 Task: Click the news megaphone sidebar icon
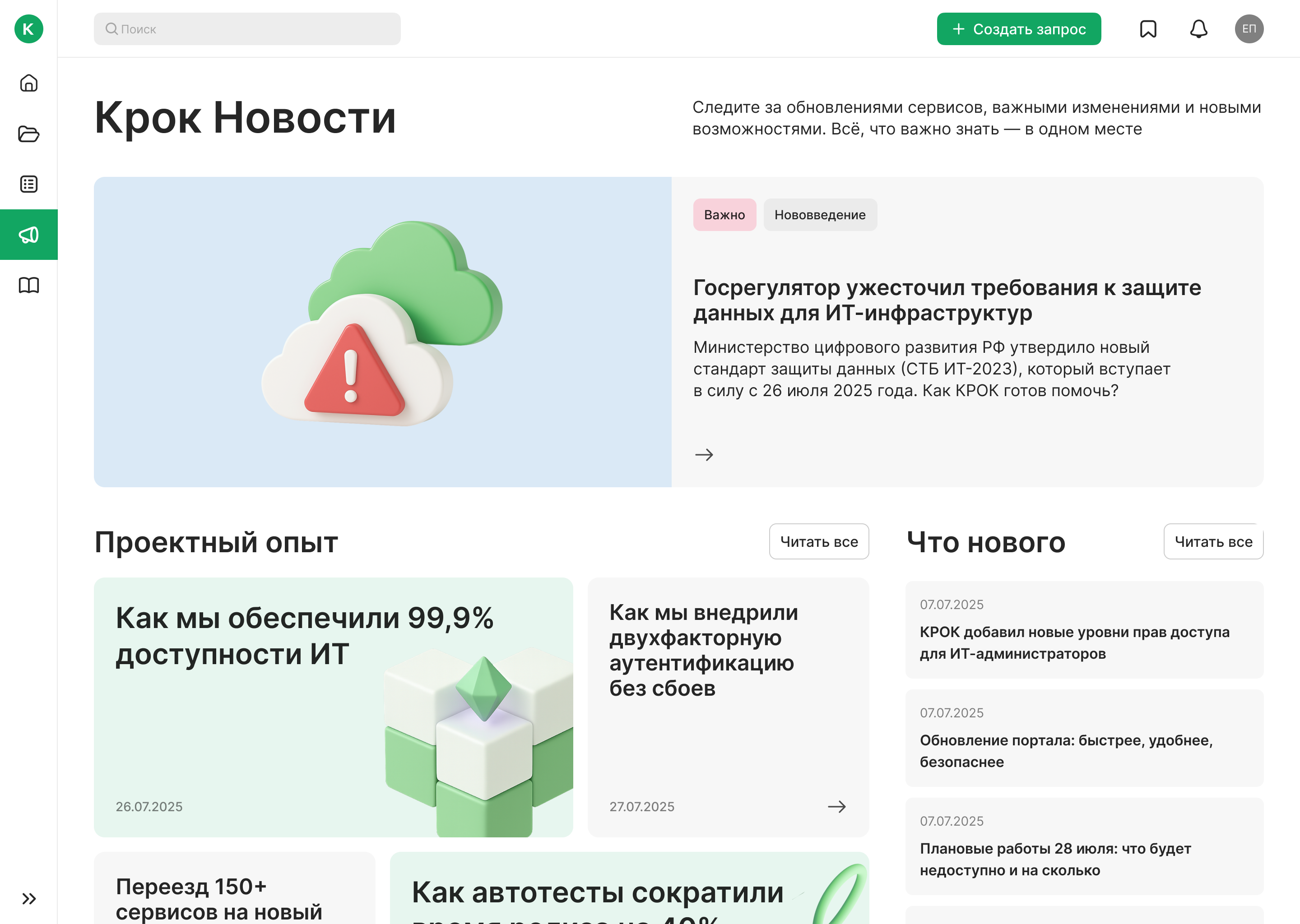(x=28, y=235)
